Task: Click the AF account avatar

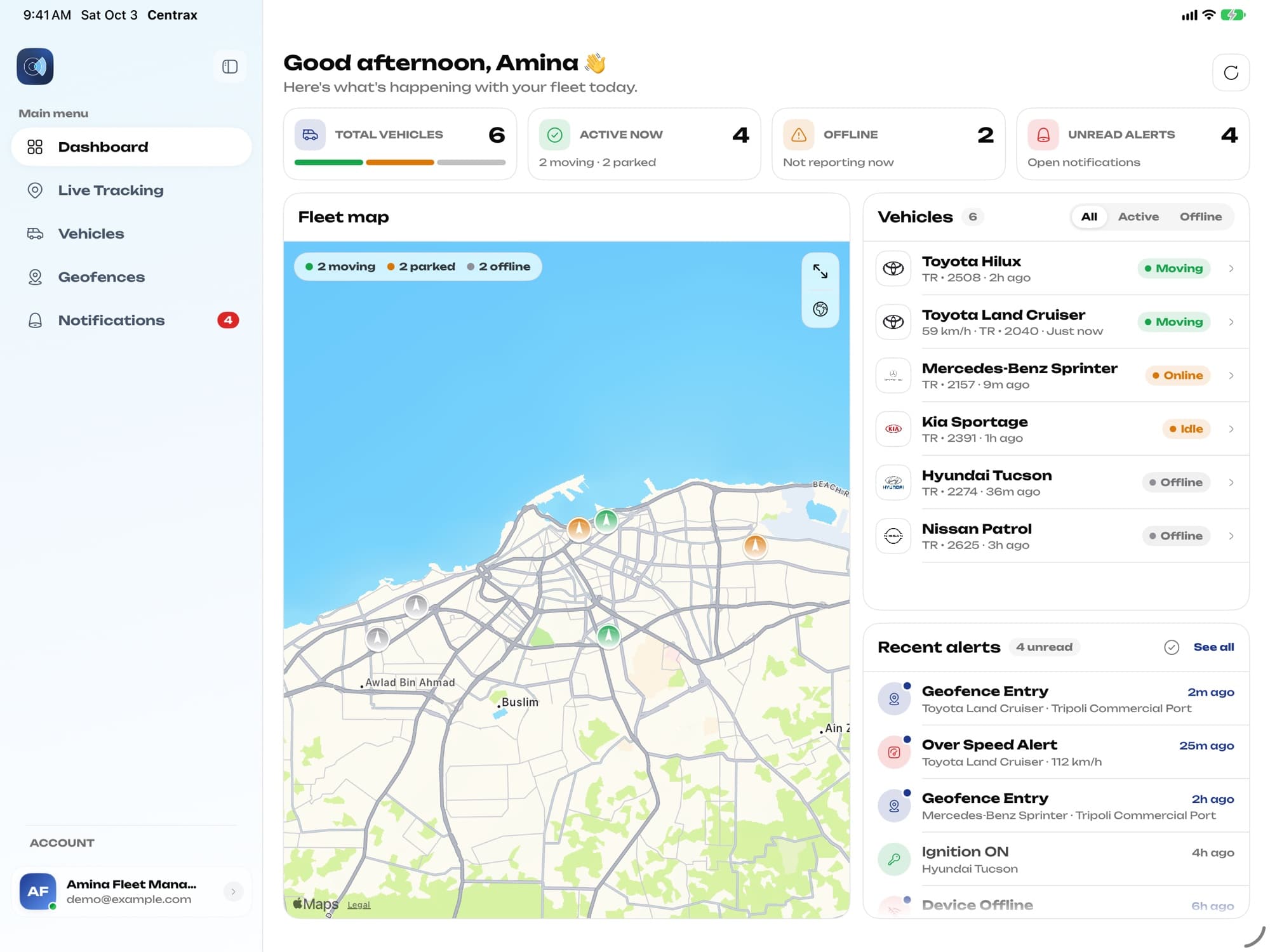Action: point(38,892)
